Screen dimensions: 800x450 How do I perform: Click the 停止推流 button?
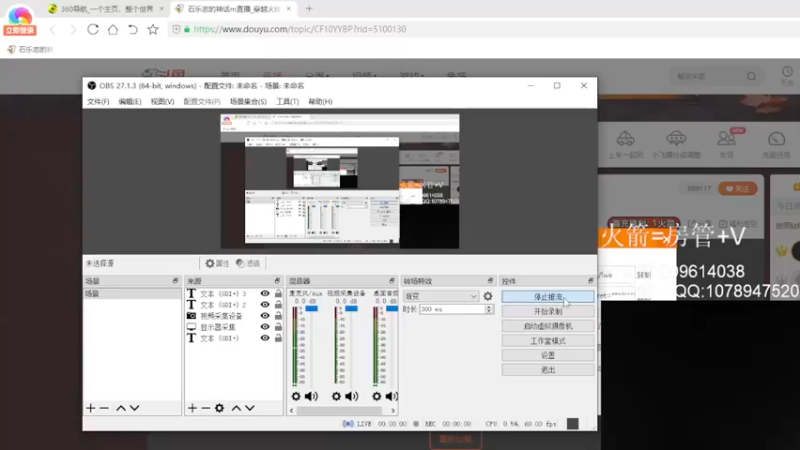pyautogui.click(x=548, y=296)
